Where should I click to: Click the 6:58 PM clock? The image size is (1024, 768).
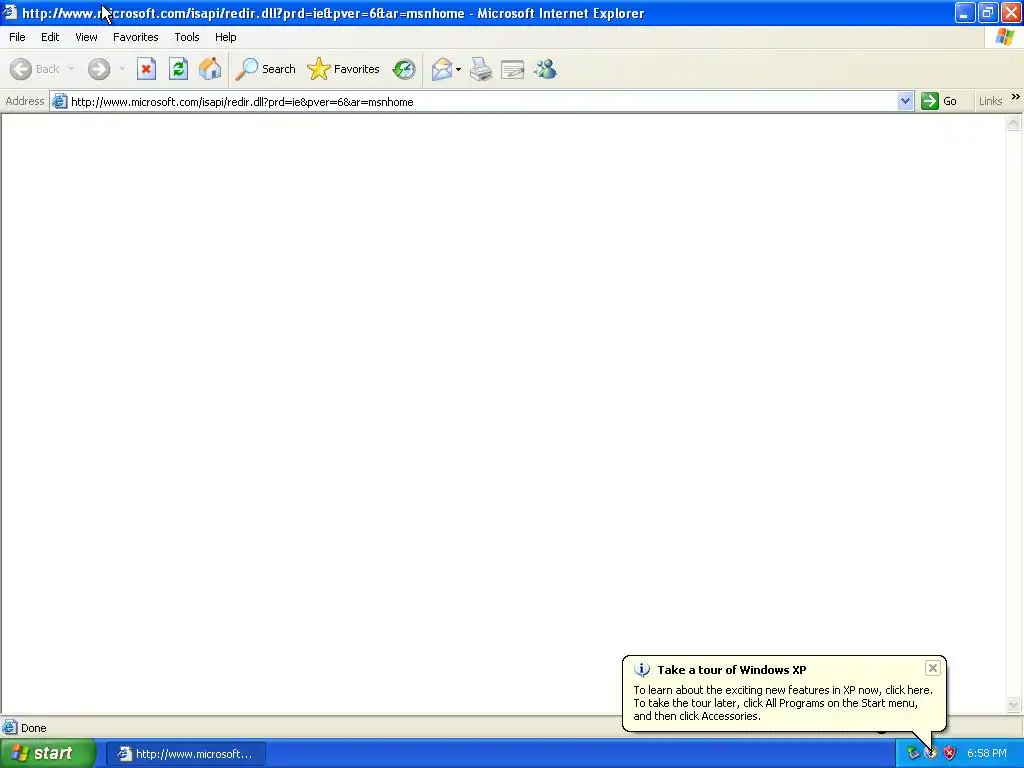pos(987,753)
